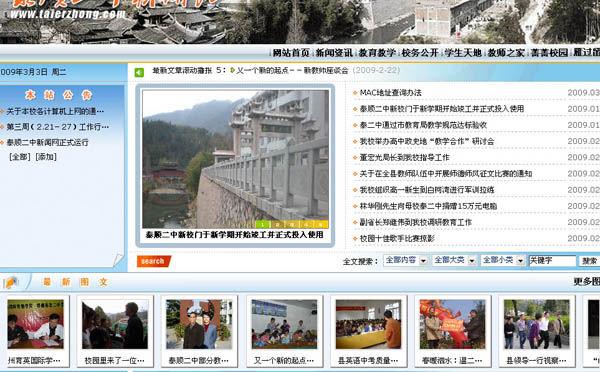This screenshot has width=600, height=372.
Task: Open the news item 关于在全县教师队伍中开展师德师风征文比赛的通知
Action: (446, 174)
